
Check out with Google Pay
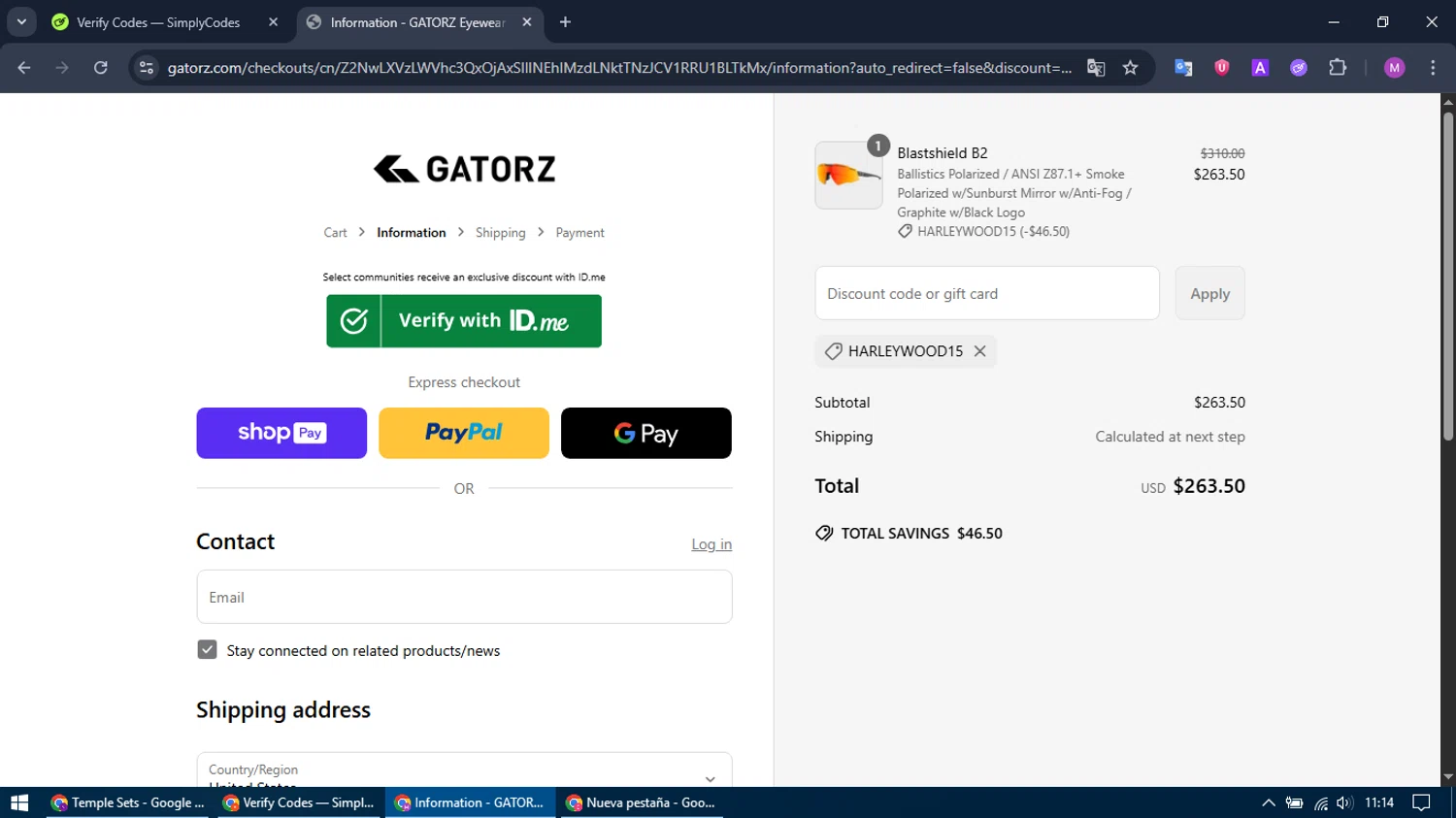click(x=646, y=433)
